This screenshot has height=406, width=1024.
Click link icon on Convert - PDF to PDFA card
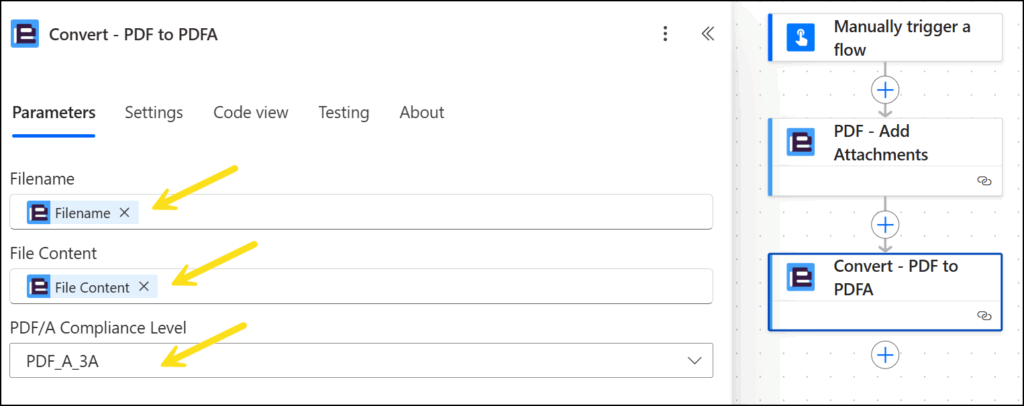point(983,315)
